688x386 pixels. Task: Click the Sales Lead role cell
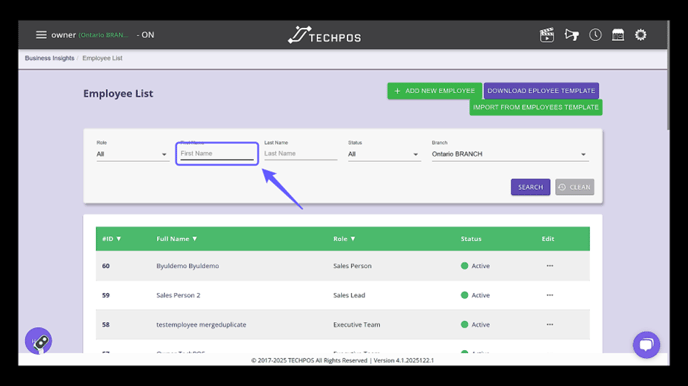coord(349,295)
